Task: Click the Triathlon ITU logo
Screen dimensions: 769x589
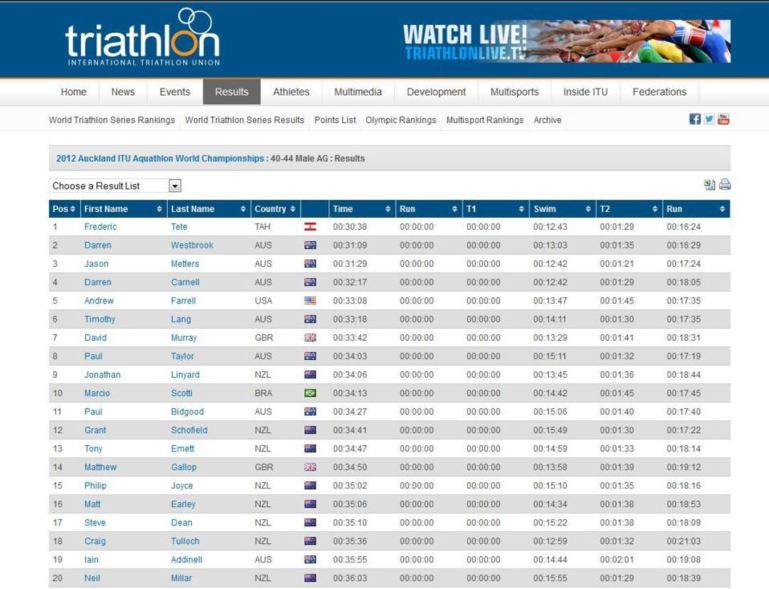Action: coord(142,38)
